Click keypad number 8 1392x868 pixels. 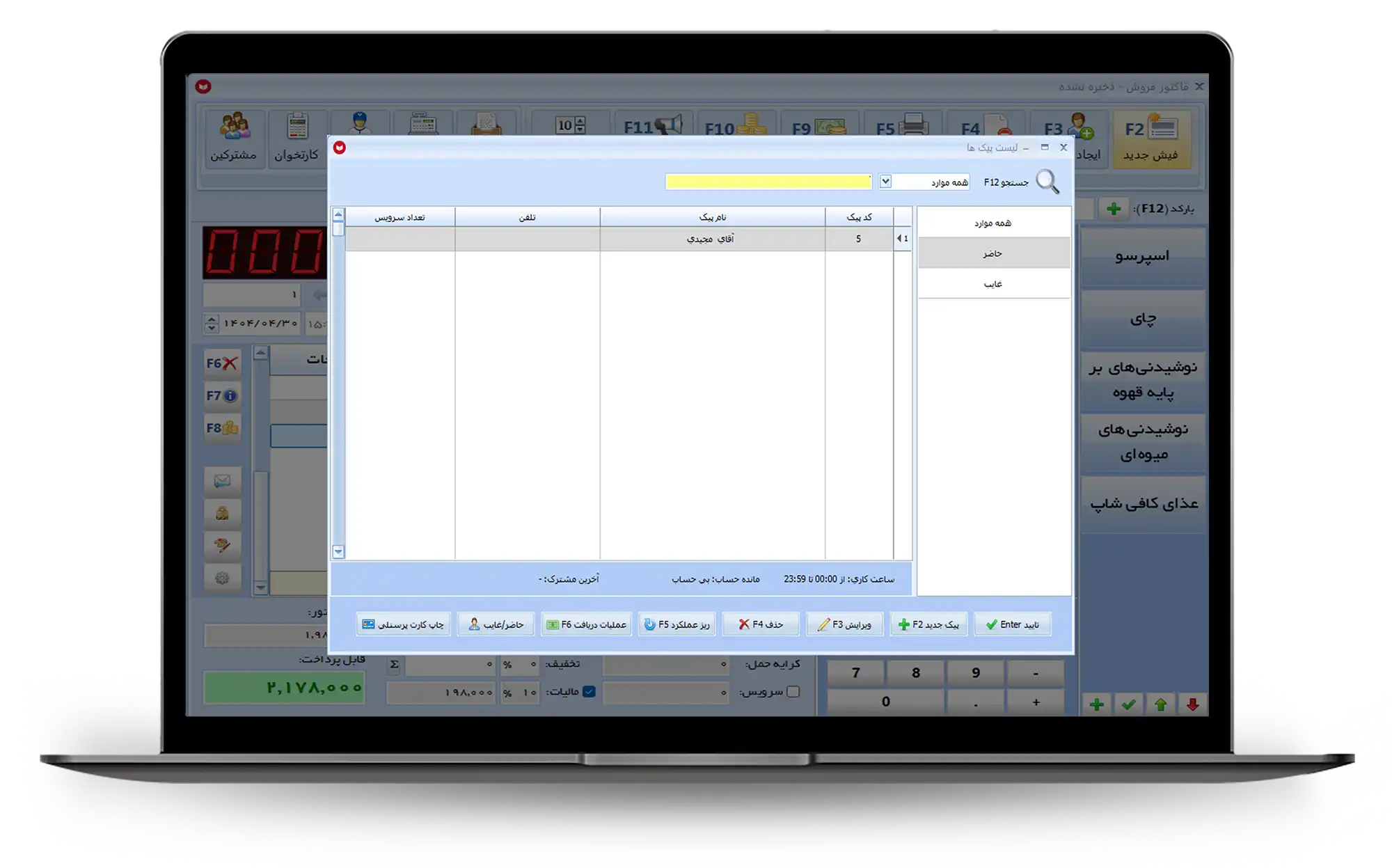point(916,673)
